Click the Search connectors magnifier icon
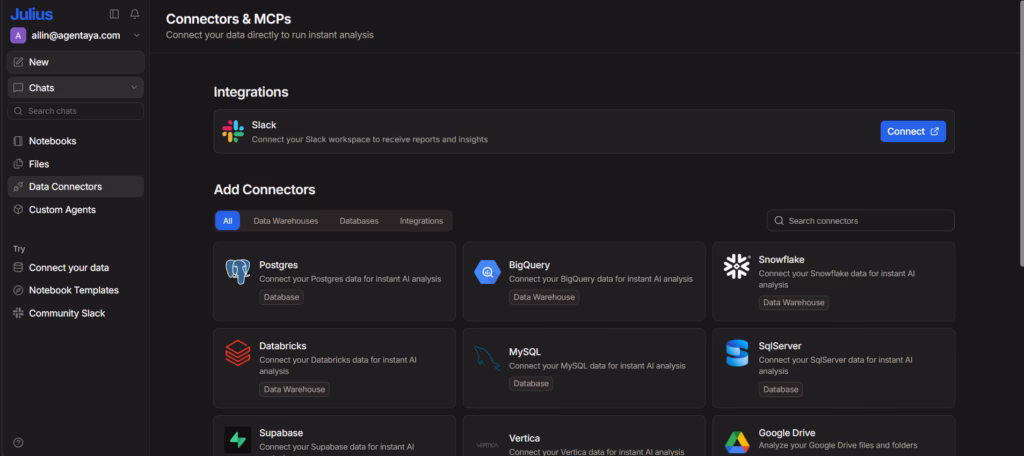 tap(778, 221)
